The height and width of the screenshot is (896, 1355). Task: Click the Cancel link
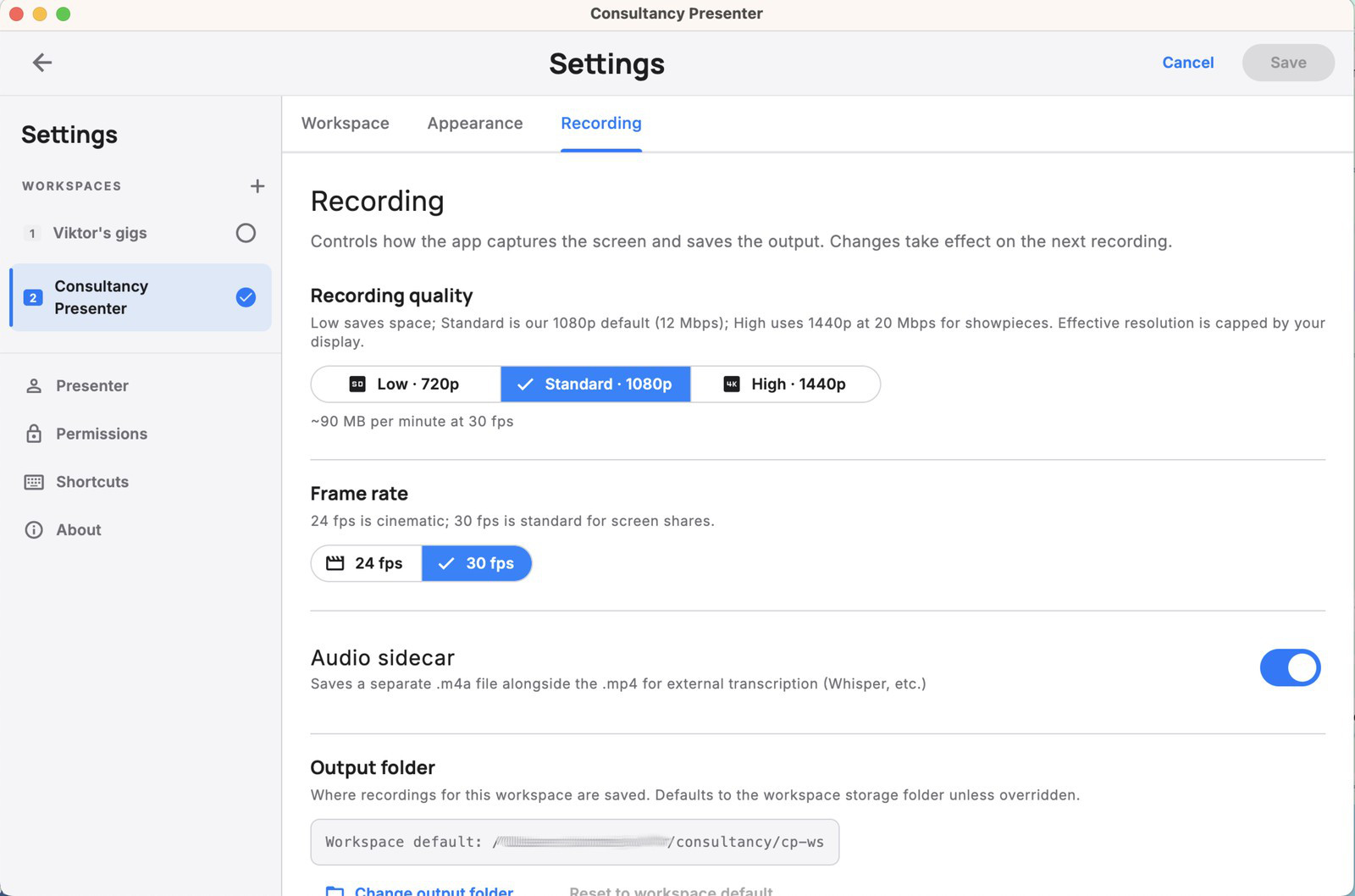click(1187, 63)
